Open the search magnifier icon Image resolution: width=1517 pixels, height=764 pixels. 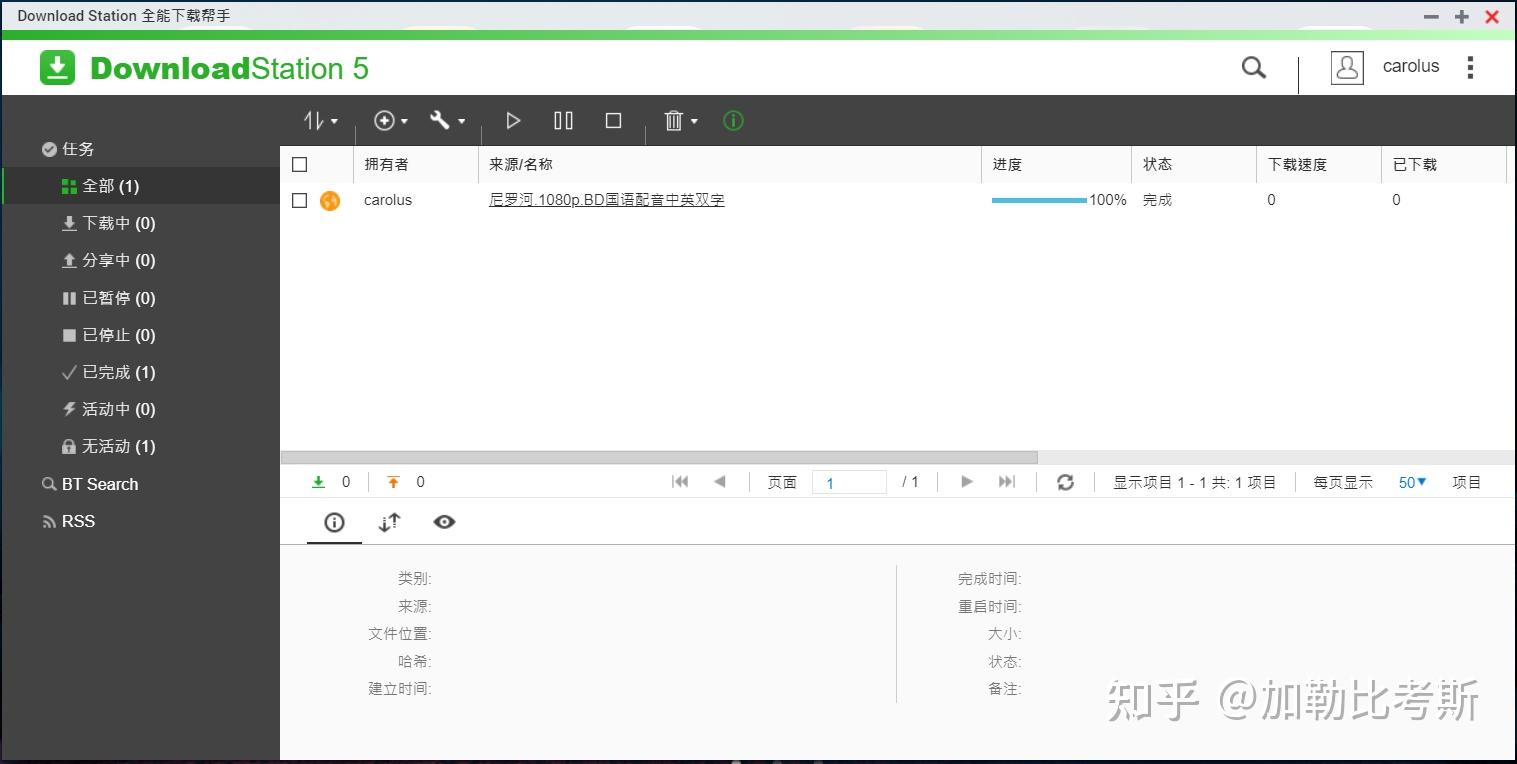point(1253,67)
